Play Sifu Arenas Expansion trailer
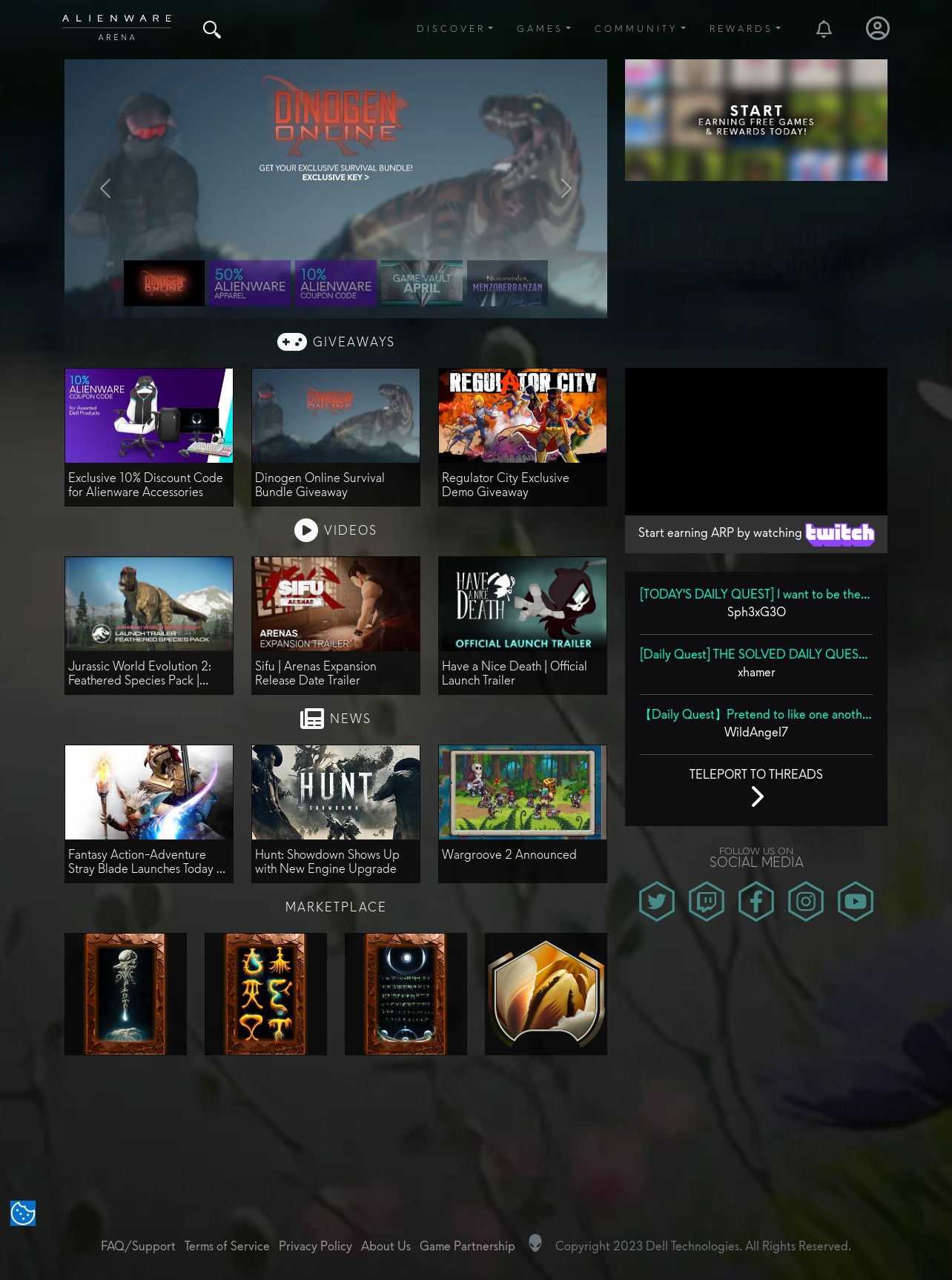Image resolution: width=952 pixels, height=1280 pixels. (x=336, y=626)
